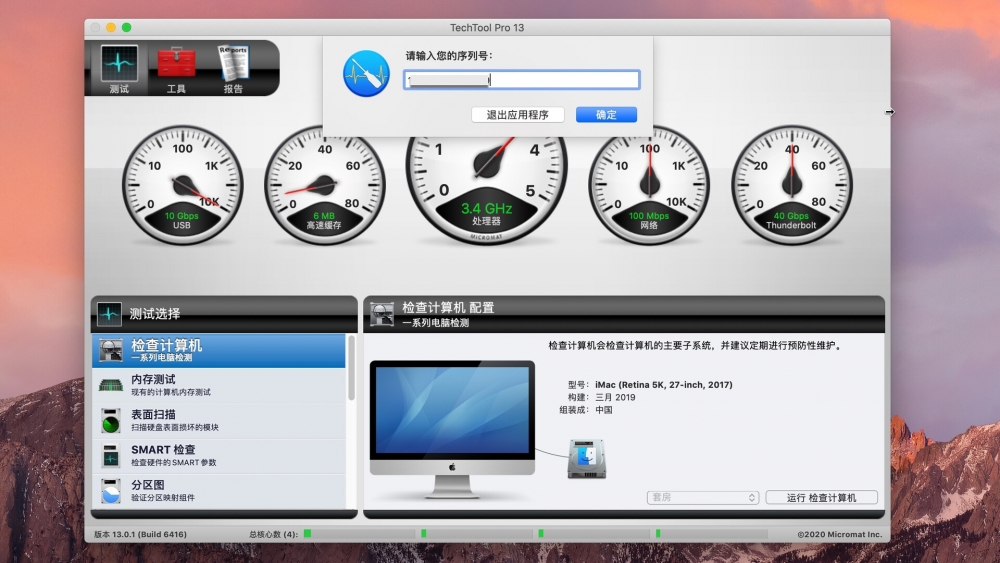Open the 套房 dropdown menu
The image size is (1000, 563).
click(x=703, y=497)
